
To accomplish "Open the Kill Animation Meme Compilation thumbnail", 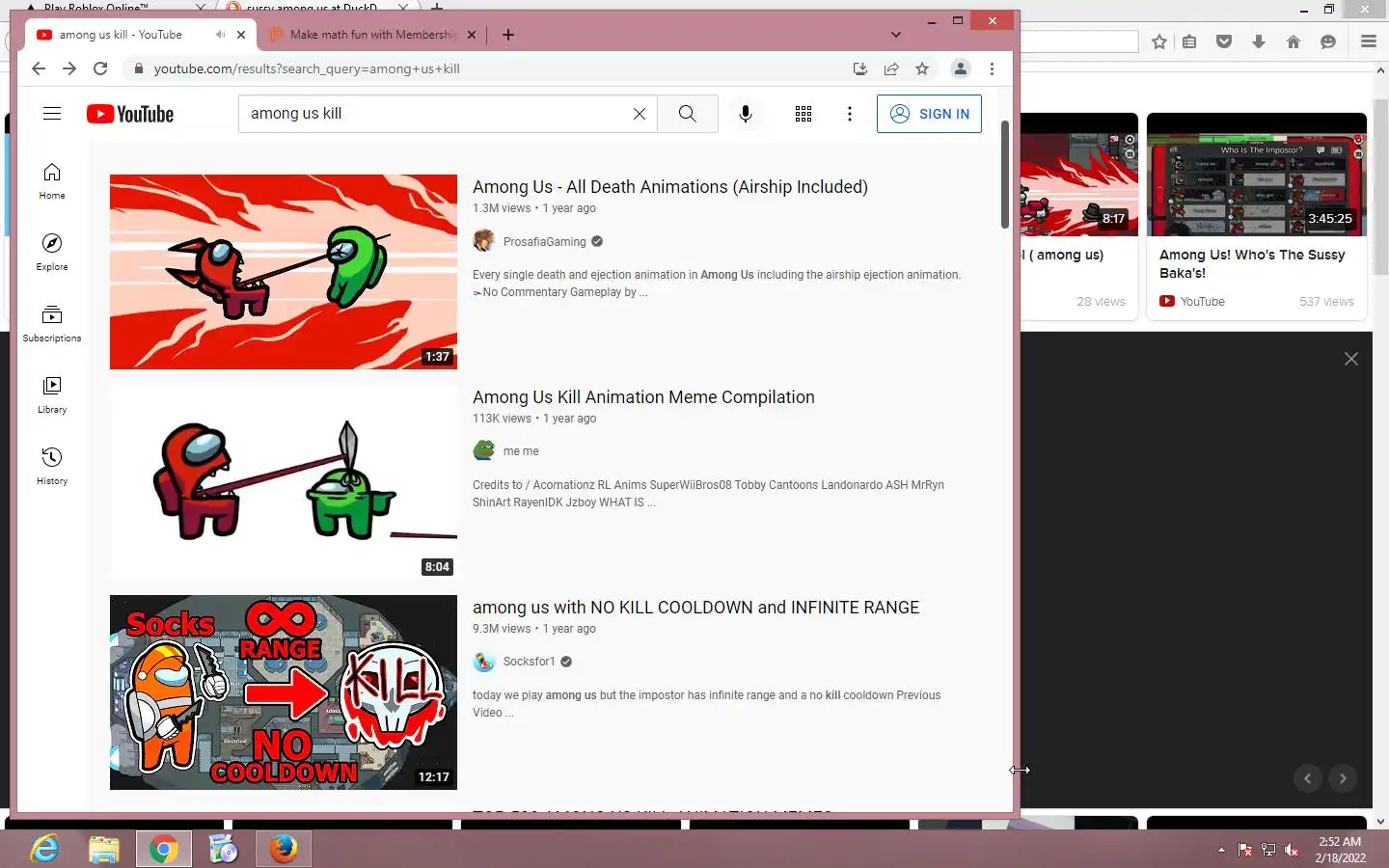I will [x=284, y=482].
